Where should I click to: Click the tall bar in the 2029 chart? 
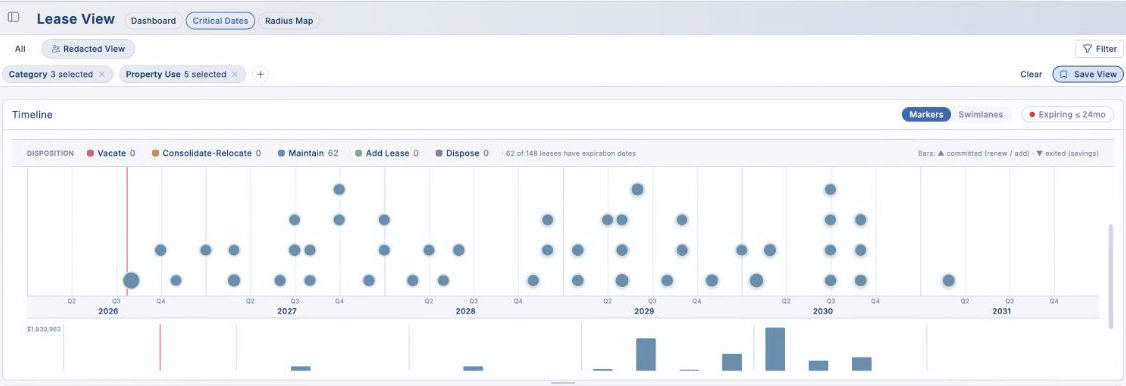[x=646, y=354]
